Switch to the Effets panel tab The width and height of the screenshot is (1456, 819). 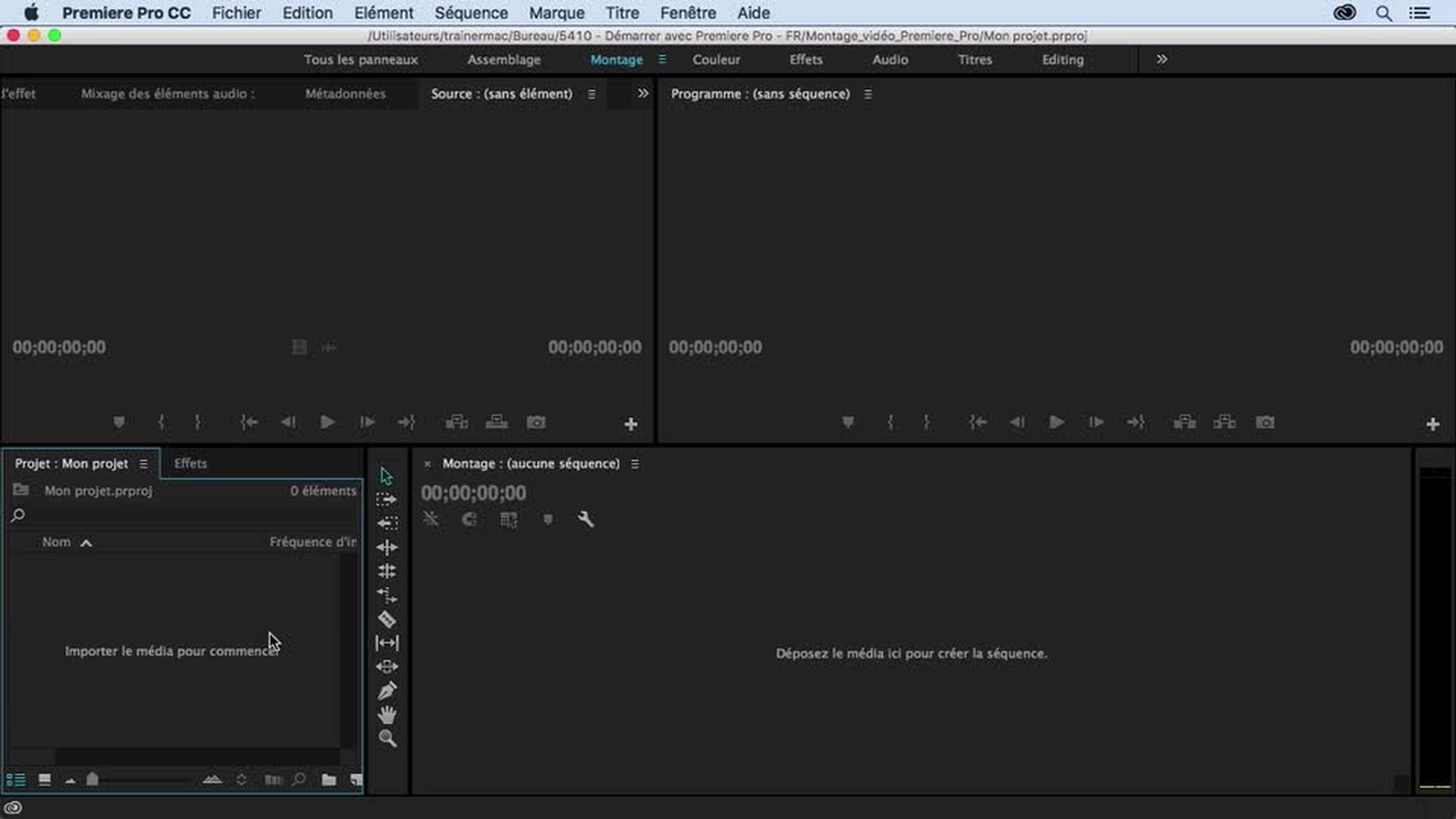pos(190,463)
